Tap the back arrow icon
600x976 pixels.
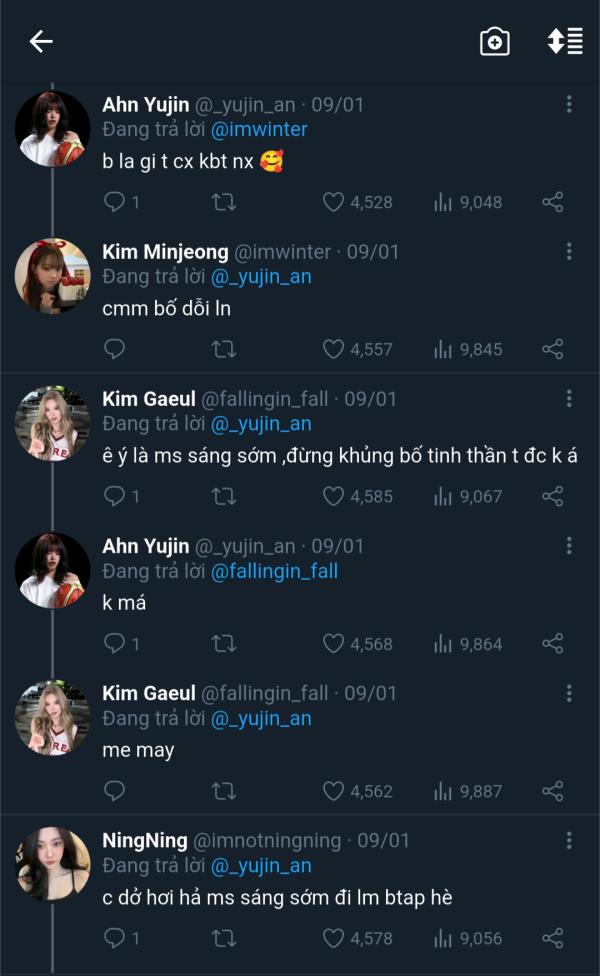pos(41,41)
